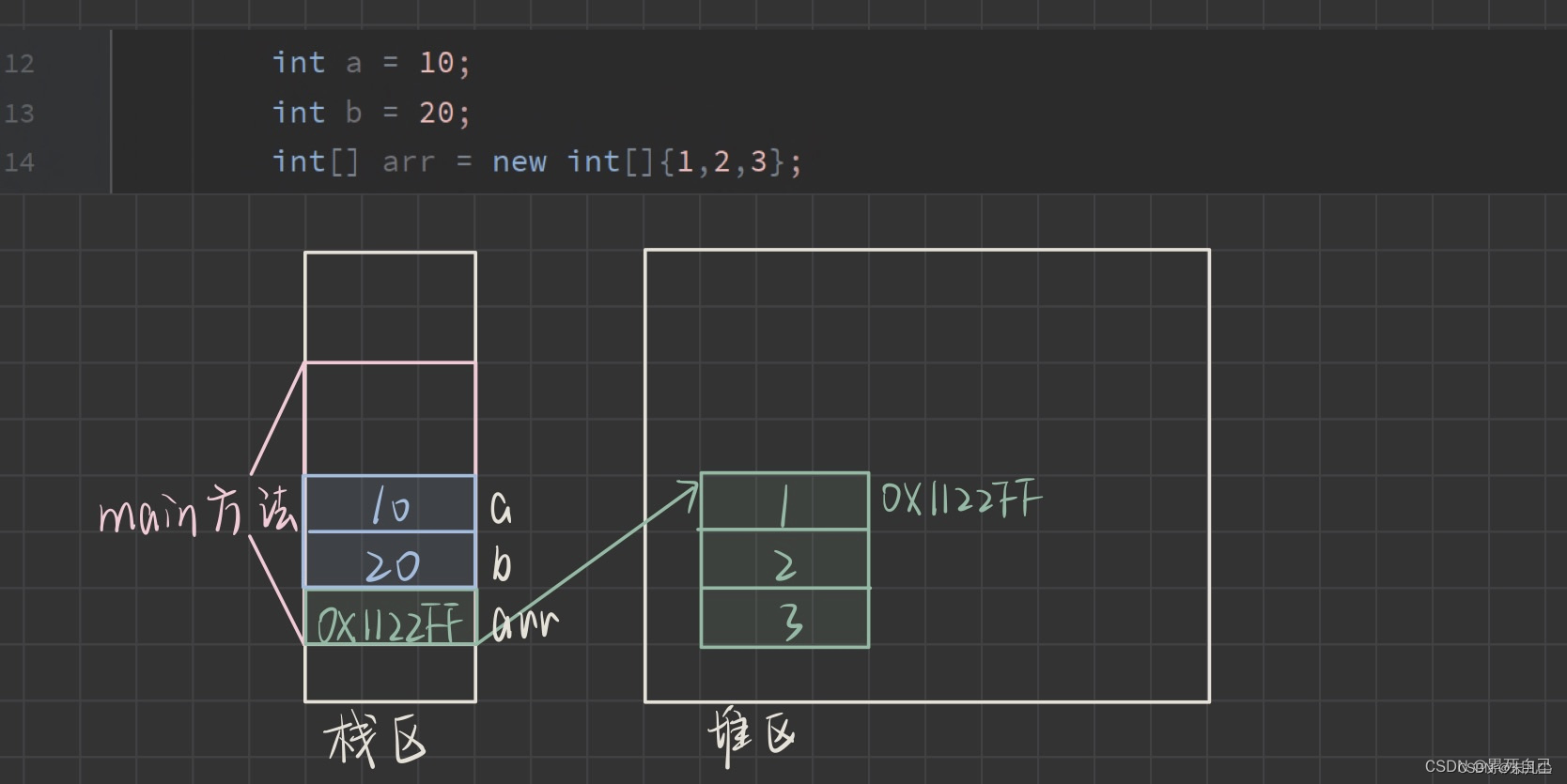Click line number 13 in the gutter

[19, 114]
